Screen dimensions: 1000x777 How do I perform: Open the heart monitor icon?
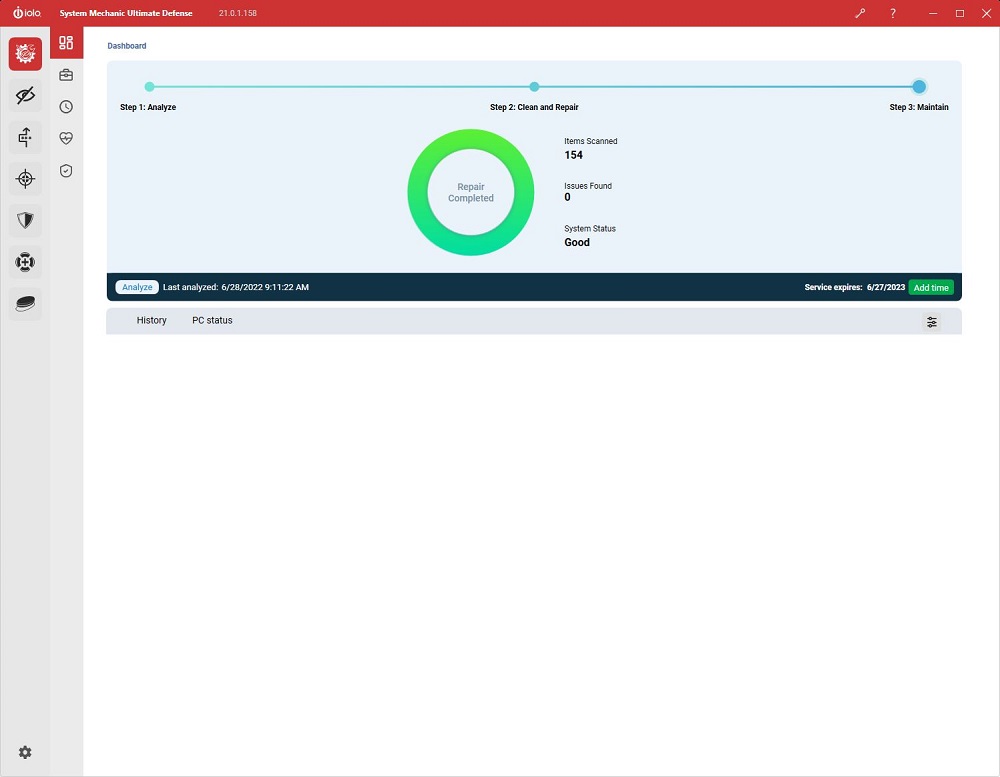tap(66, 138)
